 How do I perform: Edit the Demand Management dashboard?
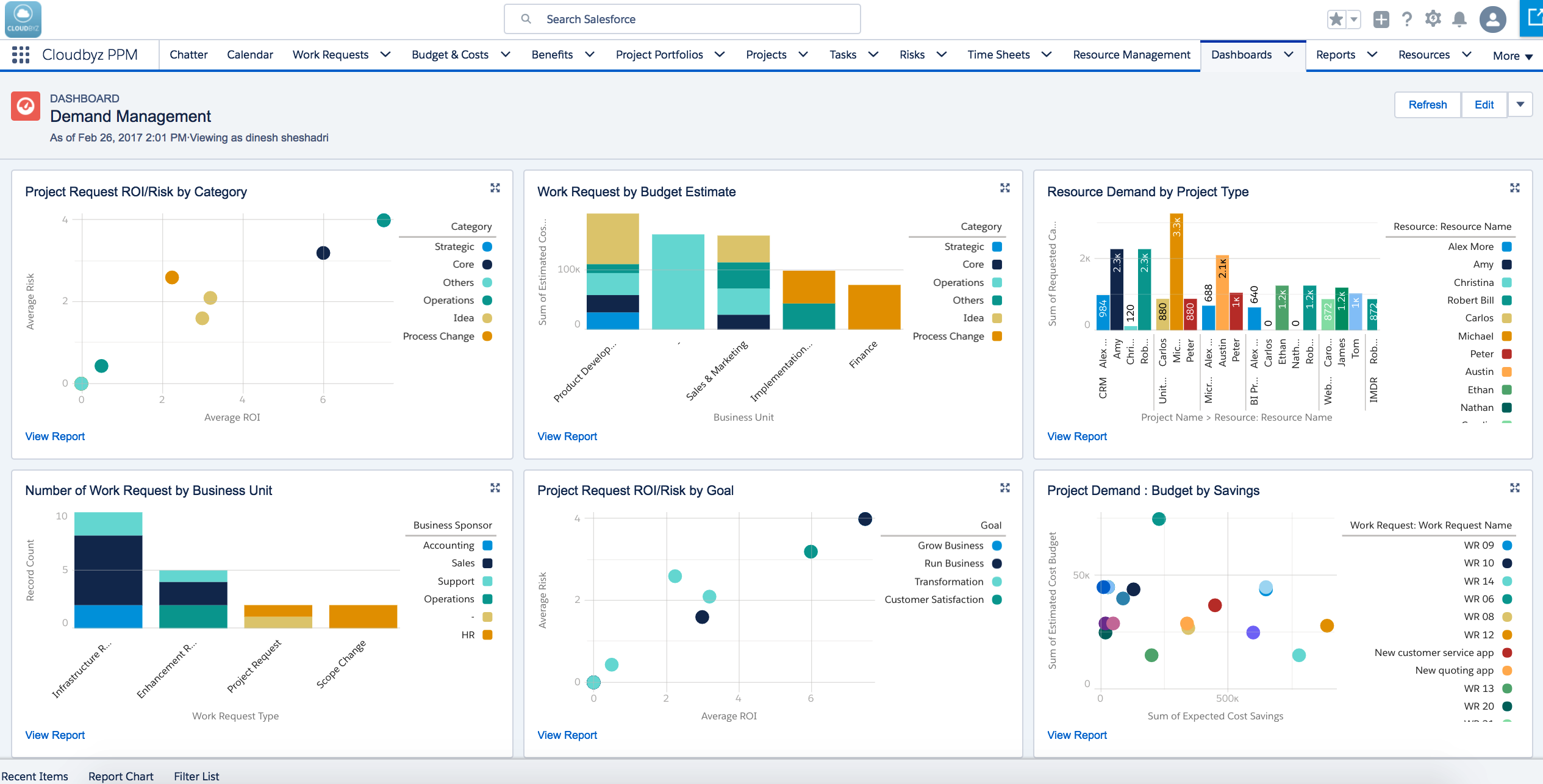[1484, 105]
